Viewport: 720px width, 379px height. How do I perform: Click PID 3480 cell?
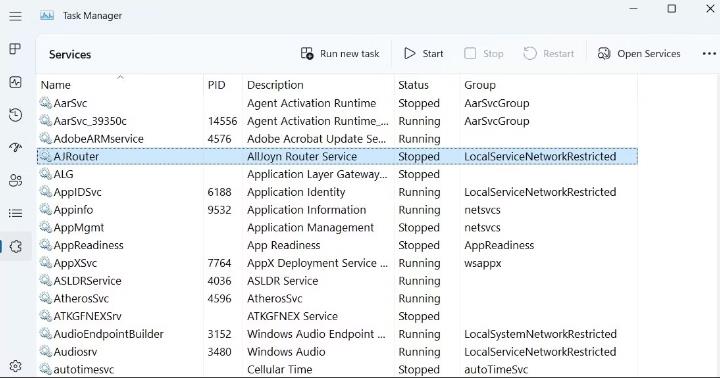point(219,351)
